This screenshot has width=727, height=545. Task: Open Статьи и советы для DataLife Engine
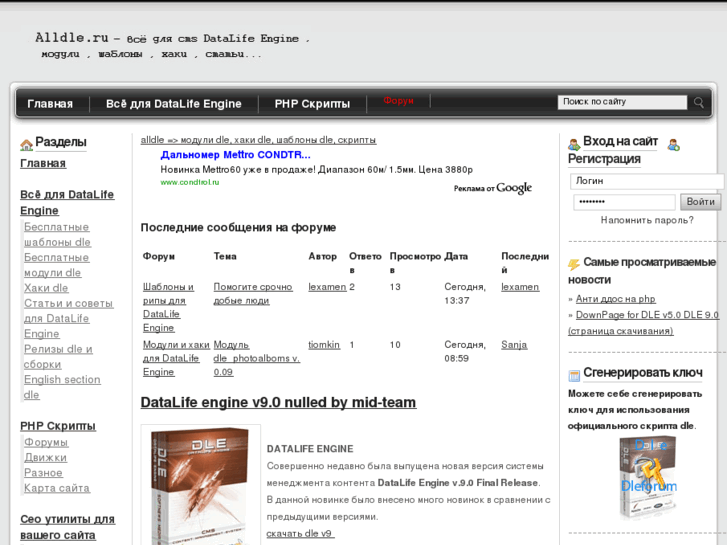(x=69, y=319)
